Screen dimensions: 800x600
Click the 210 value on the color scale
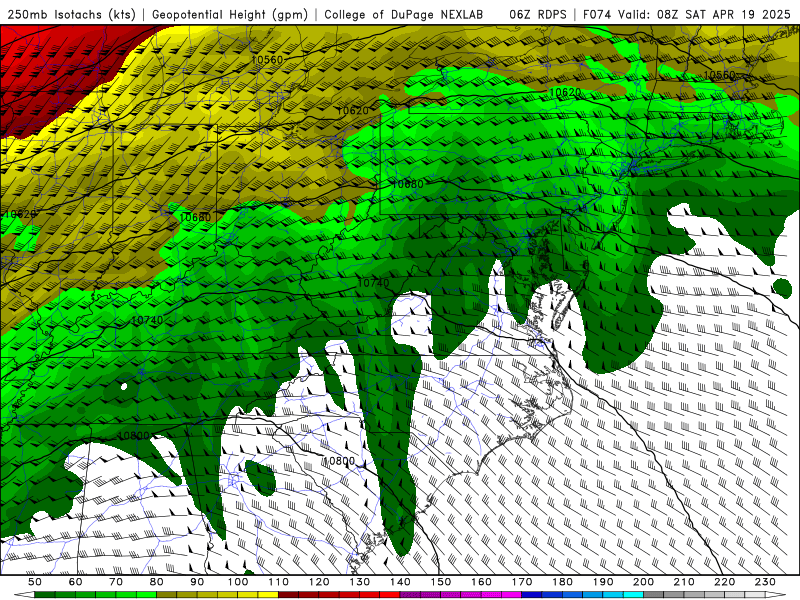684,582
